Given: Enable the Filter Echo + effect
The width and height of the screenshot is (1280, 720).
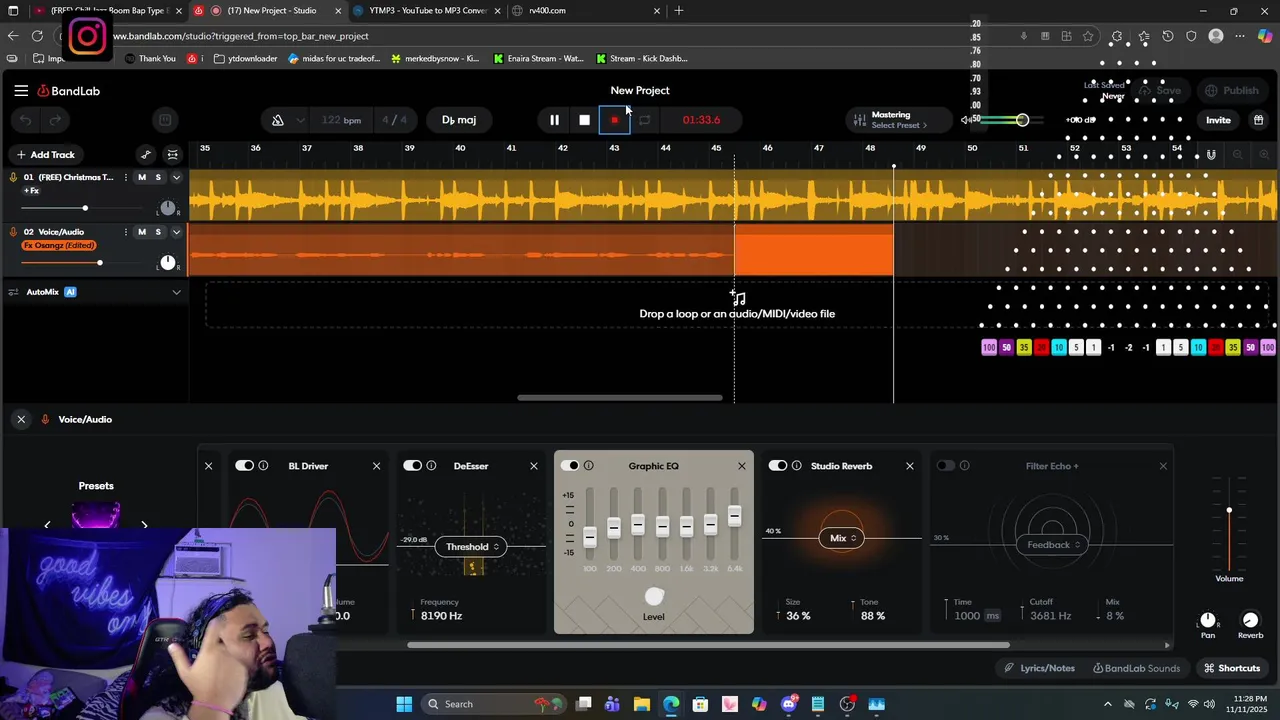Looking at the screenshot, I should pyautogui.click(x=945, y=466).
